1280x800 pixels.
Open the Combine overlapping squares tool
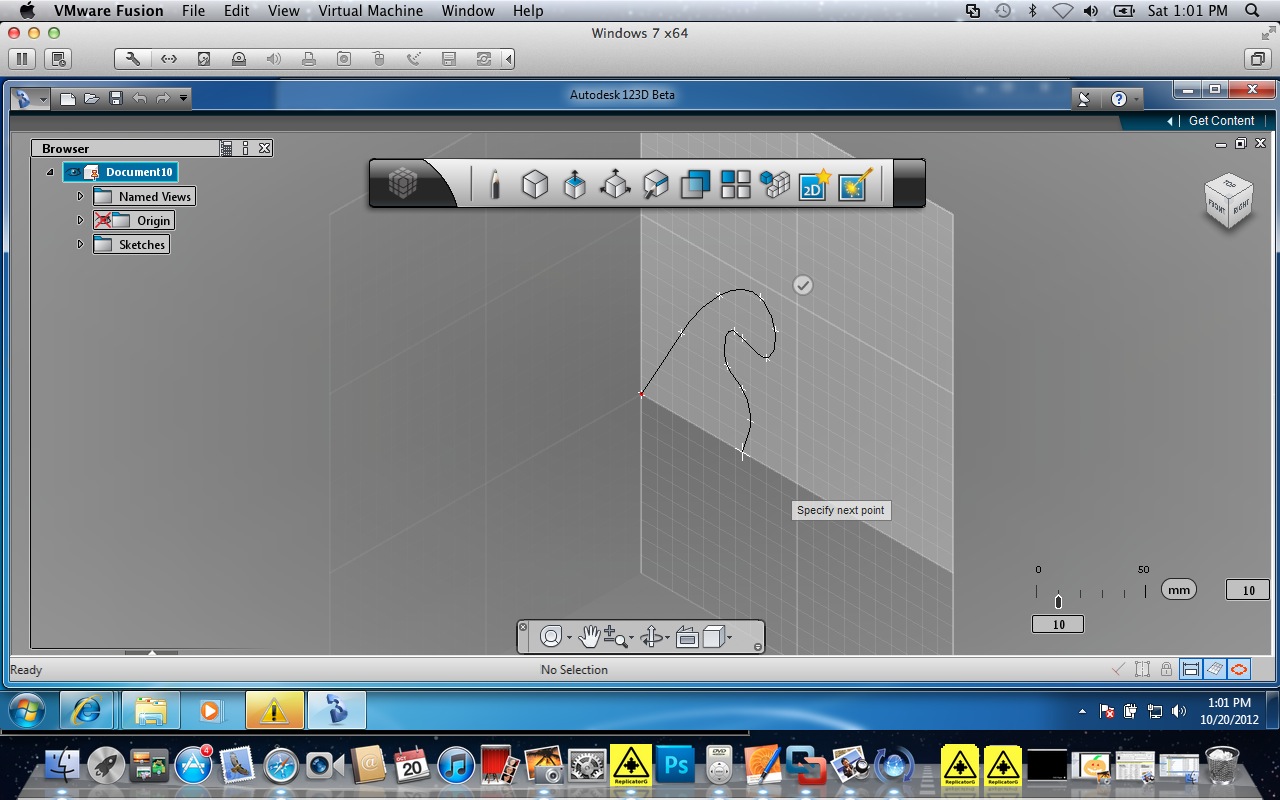coord(695,184)
